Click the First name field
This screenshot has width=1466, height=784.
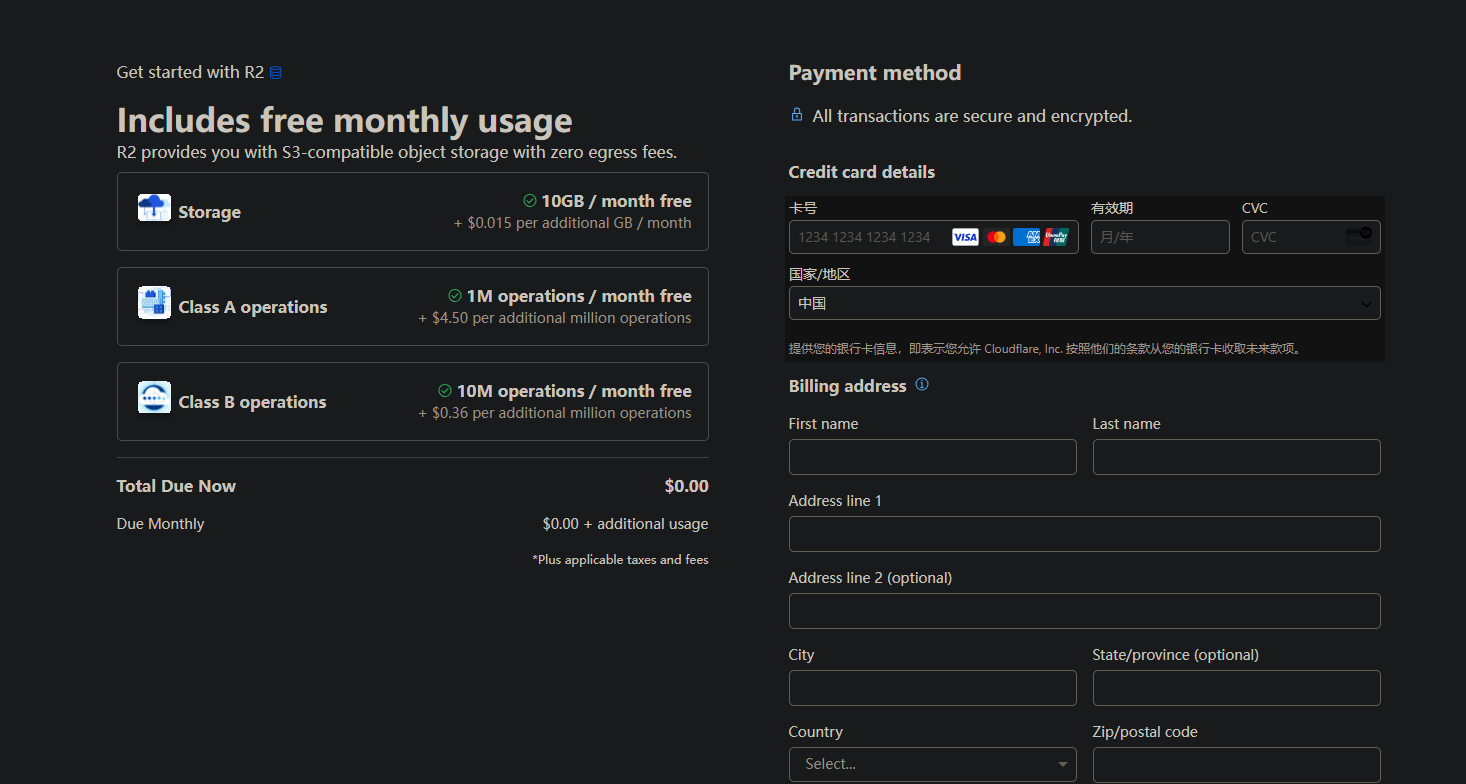tap(932, 457)
